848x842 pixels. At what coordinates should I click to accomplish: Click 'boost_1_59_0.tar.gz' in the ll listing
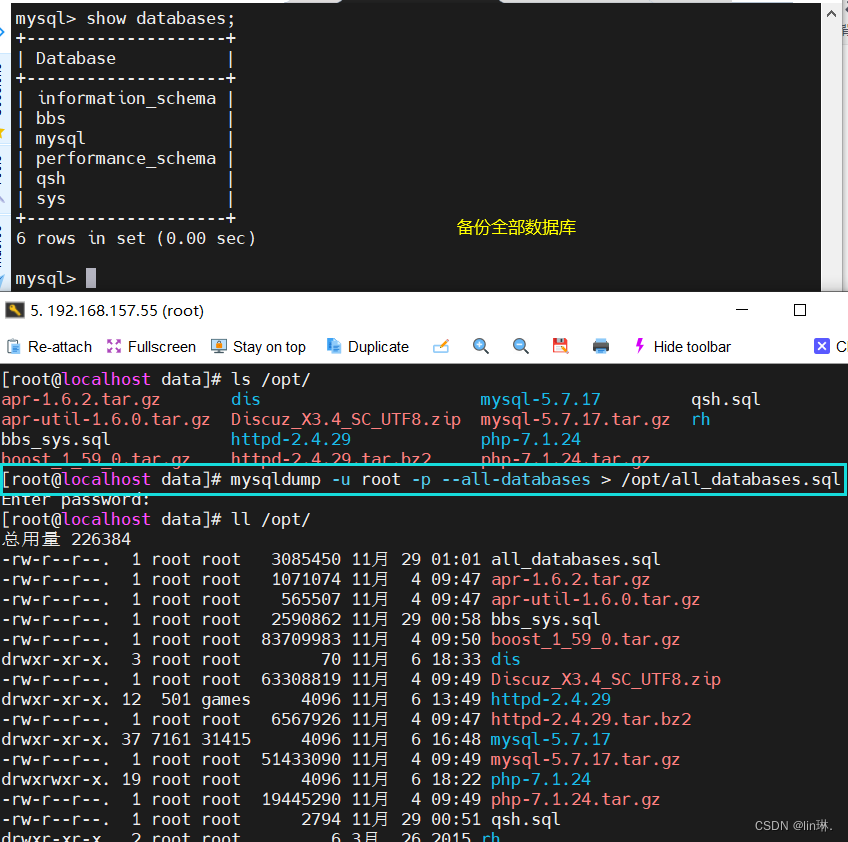click(585, 639)
